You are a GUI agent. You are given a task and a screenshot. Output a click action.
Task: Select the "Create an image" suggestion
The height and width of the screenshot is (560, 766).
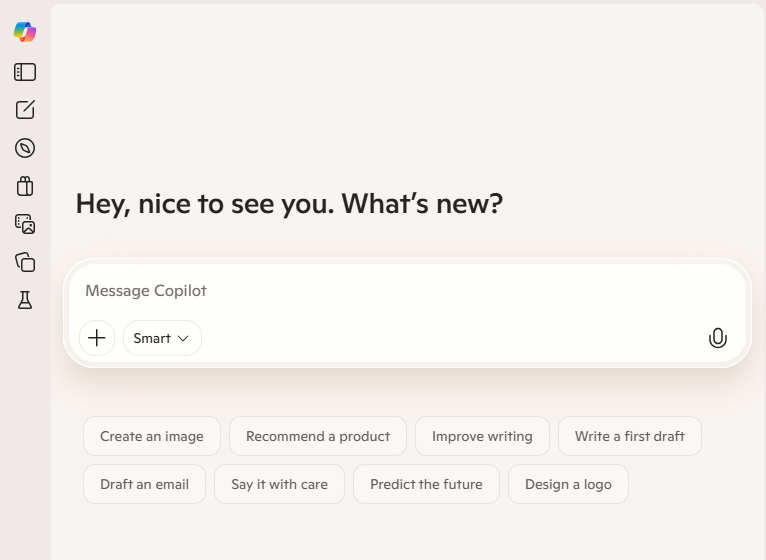point(152,436)
